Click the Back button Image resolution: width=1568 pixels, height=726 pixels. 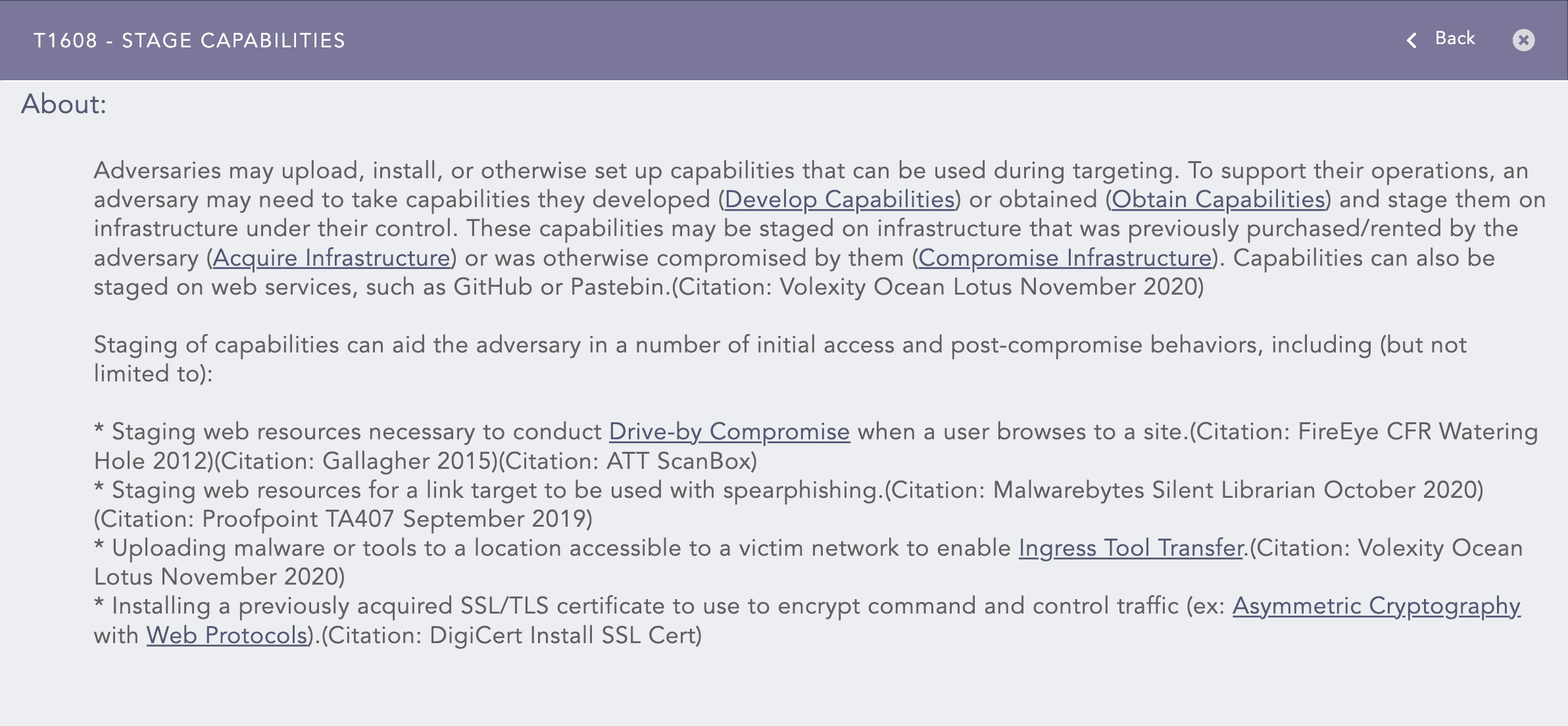click(1455, 38)
